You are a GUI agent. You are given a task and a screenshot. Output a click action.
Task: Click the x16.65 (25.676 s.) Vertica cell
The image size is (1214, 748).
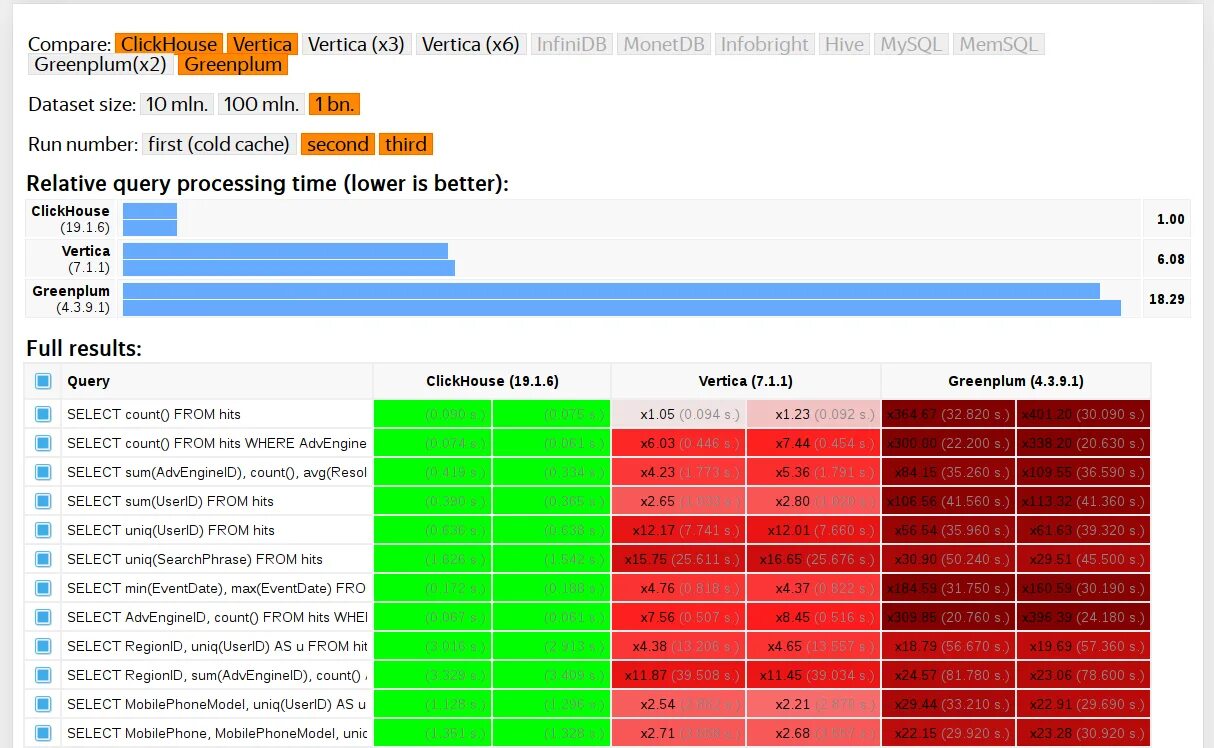click(814, 559)
